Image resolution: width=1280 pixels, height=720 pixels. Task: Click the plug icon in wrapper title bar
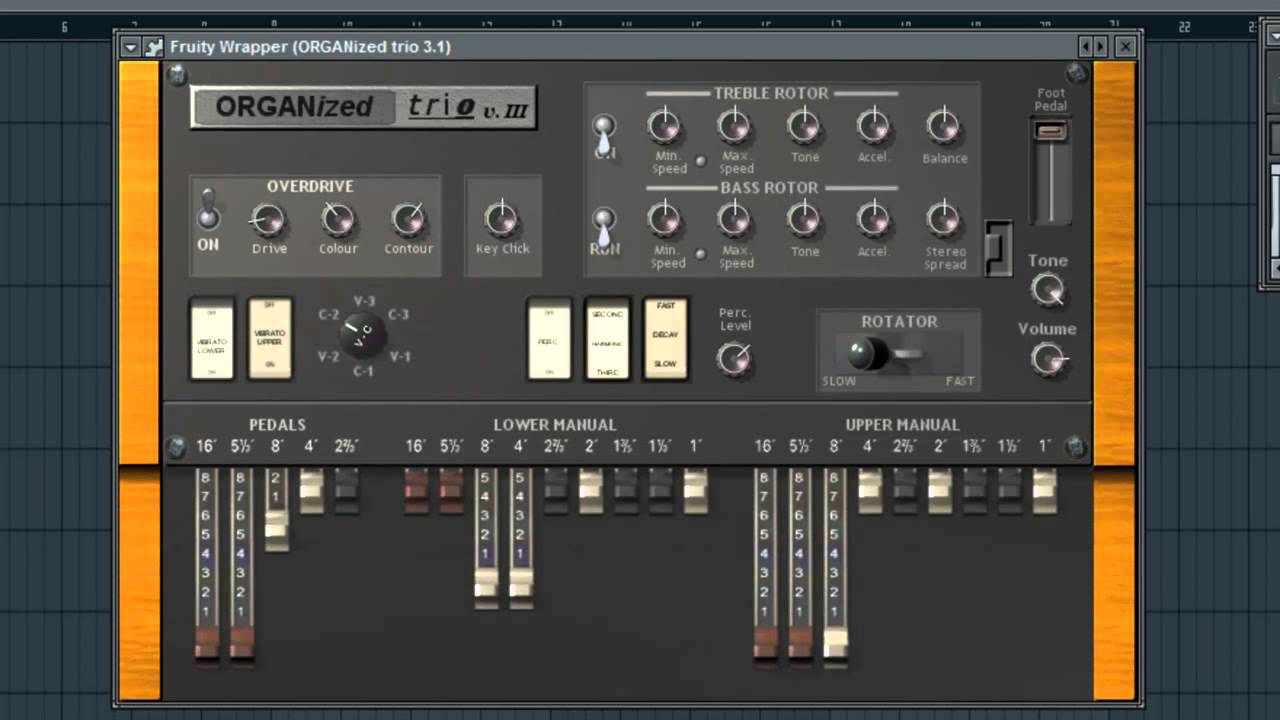[x=153, y=47]
